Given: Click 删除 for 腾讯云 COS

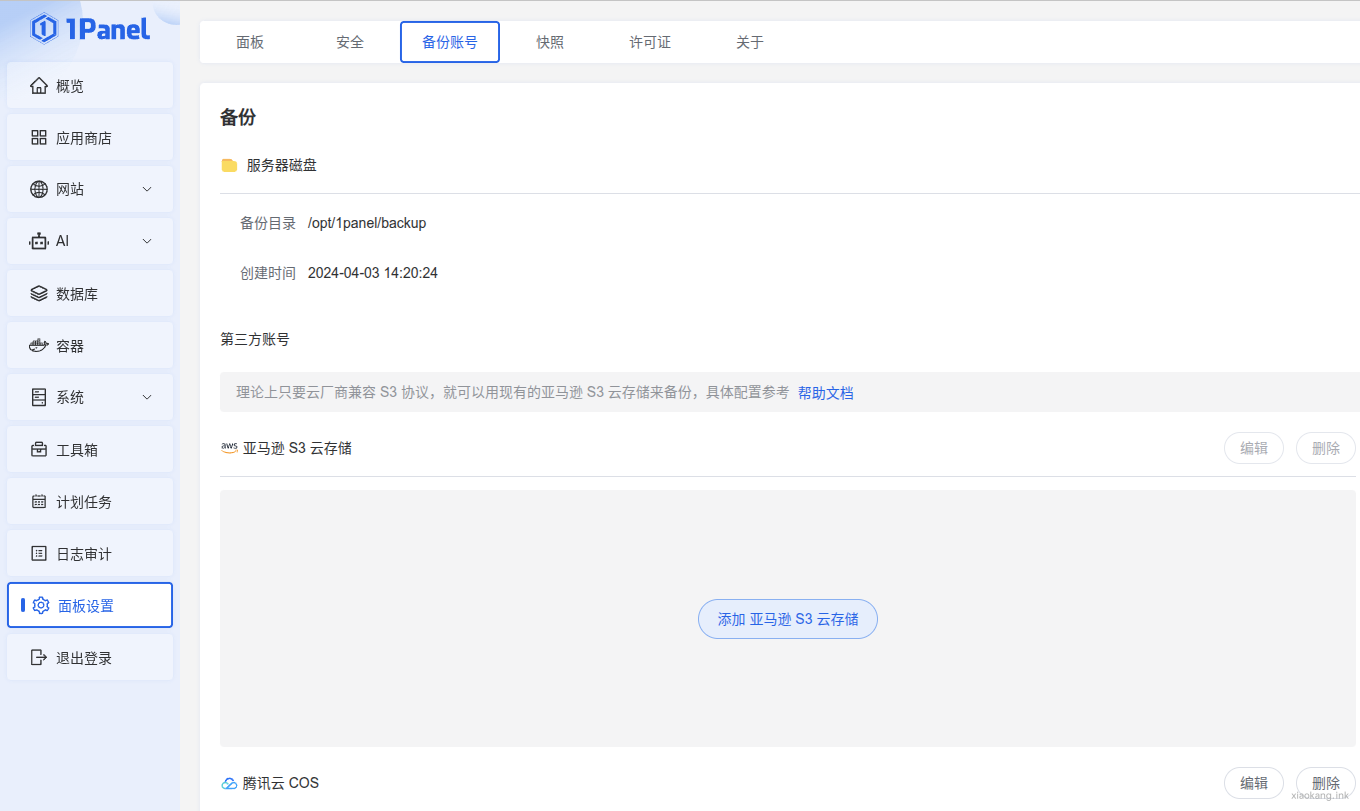Looking at the screenshot, I should [1326, 783].
